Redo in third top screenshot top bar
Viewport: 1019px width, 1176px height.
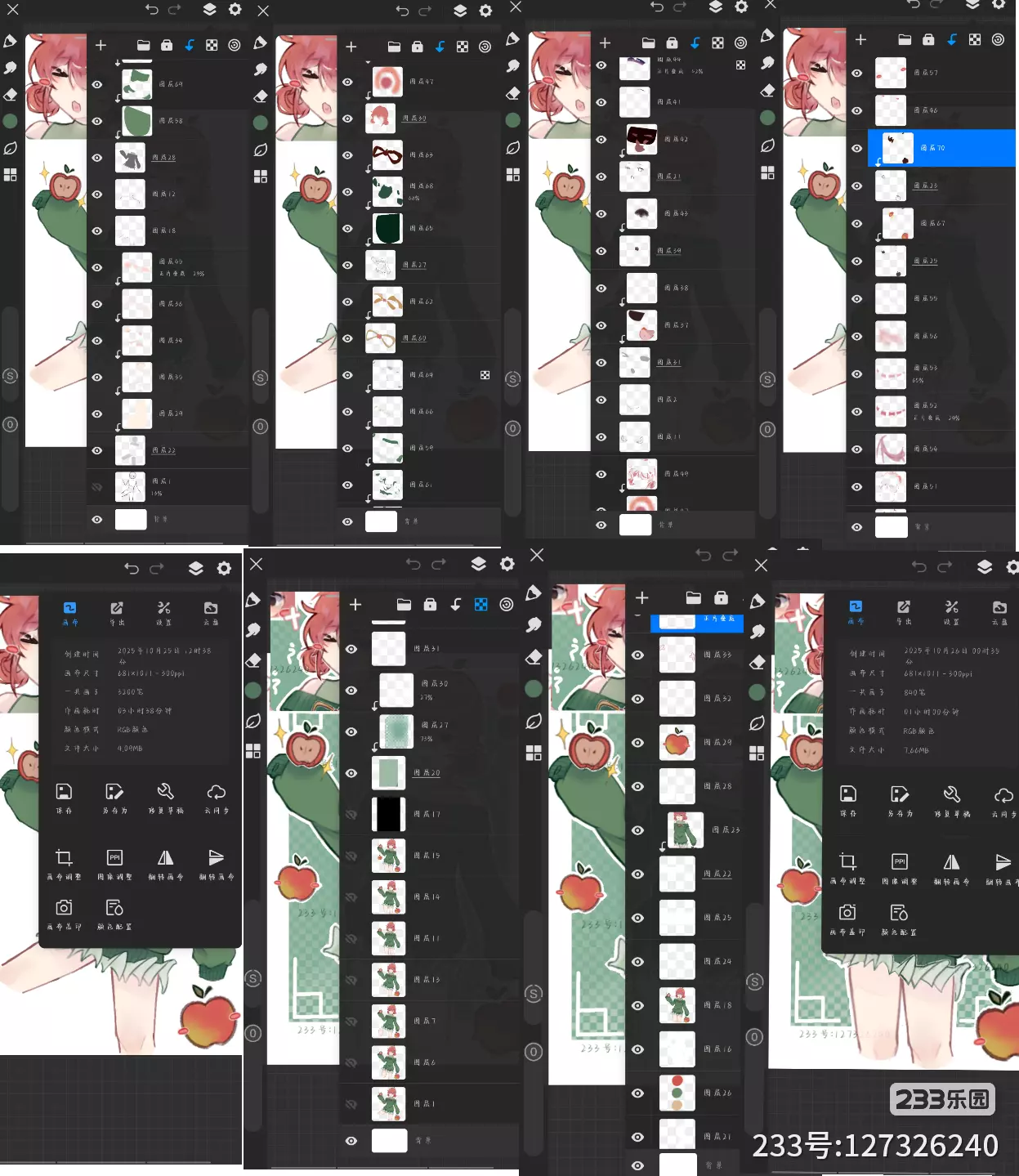[680, 7]
